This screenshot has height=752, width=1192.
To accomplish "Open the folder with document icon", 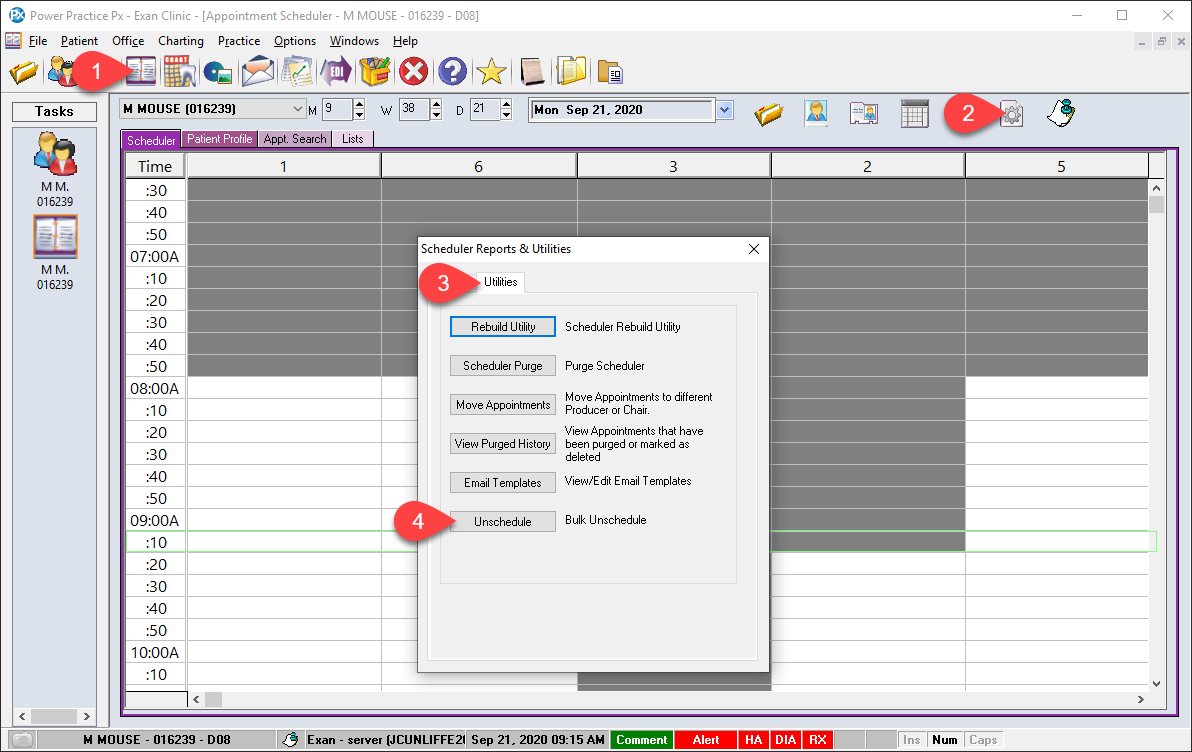I will click(x=610, y=72).
